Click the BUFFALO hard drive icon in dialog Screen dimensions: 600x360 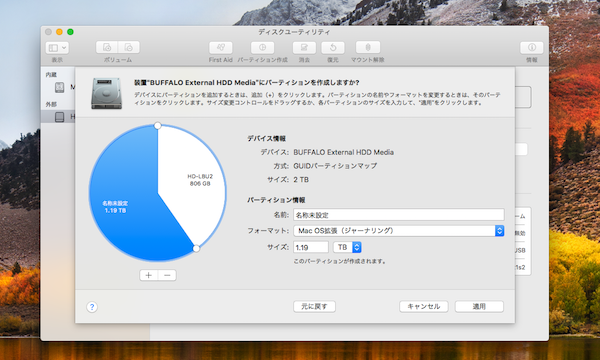[107, 93]
